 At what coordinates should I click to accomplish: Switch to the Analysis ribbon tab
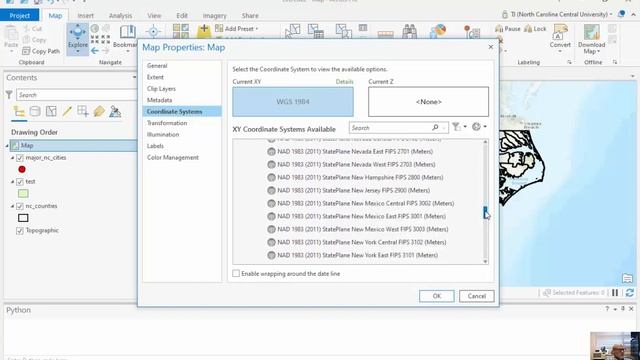click(120, 16)
